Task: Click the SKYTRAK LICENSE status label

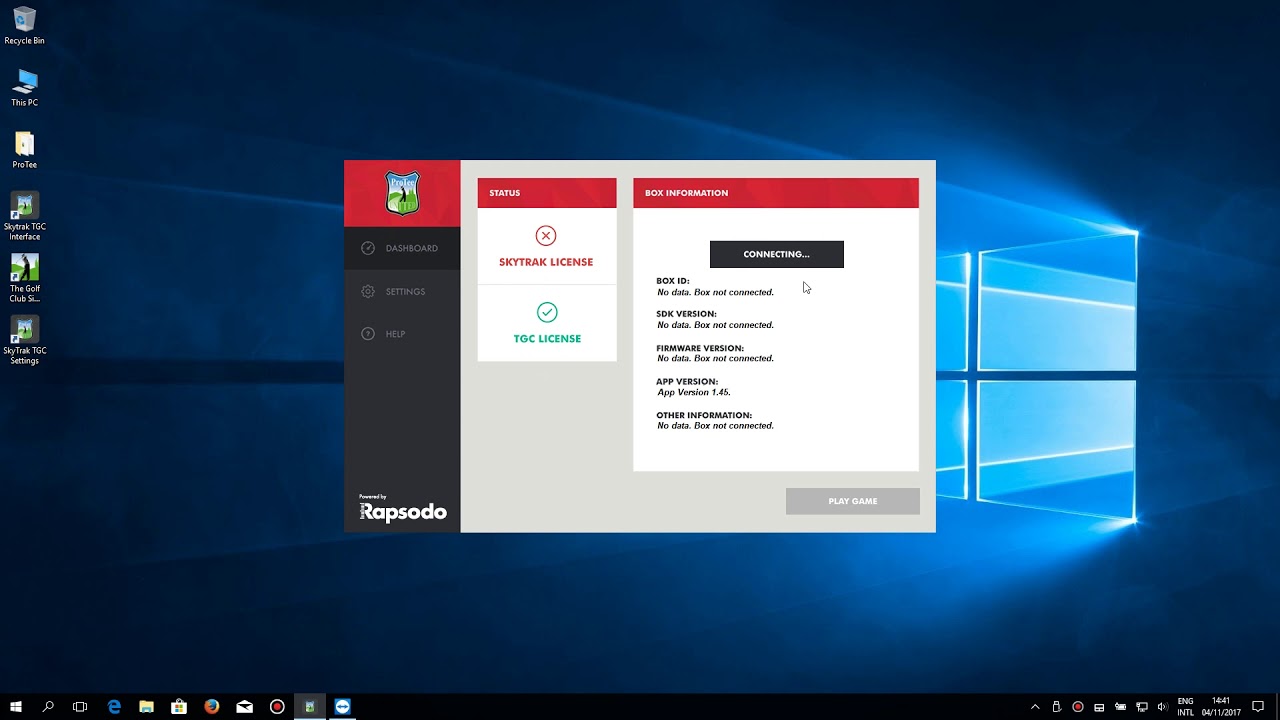Action: 546,262
